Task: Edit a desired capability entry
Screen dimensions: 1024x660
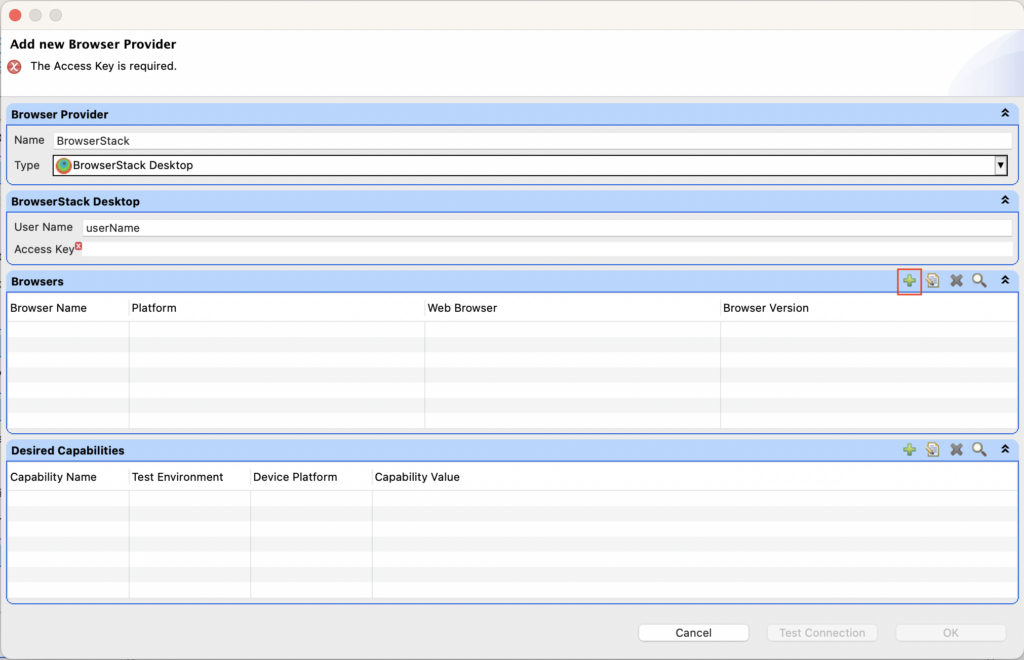Action: (932, 450)
